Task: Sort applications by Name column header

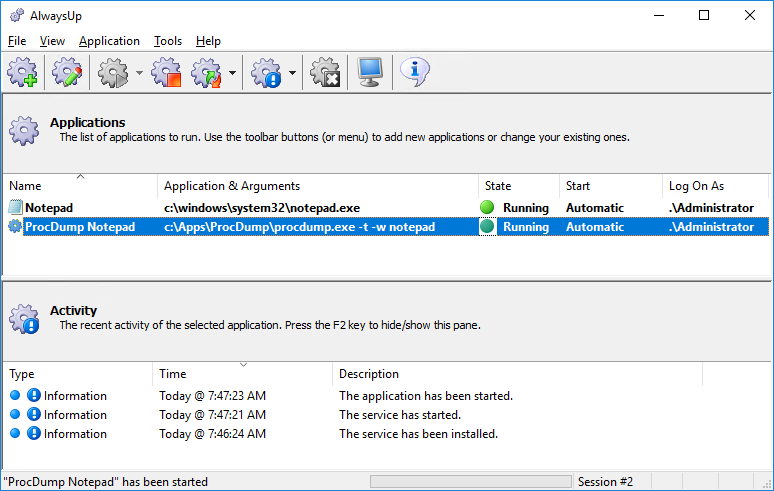Action: tap(80, 186)
